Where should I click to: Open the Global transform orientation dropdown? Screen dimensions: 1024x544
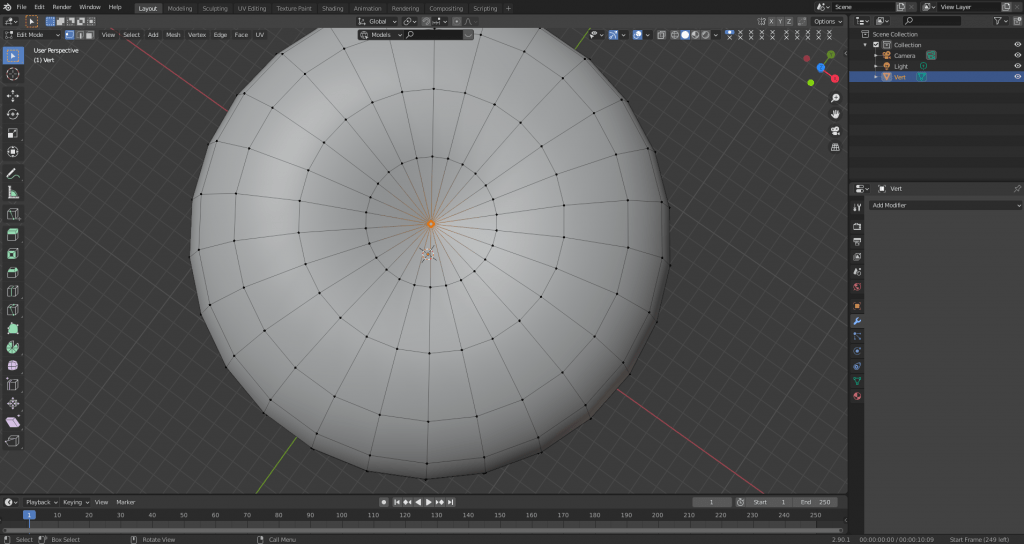click(x=377, y=22)
